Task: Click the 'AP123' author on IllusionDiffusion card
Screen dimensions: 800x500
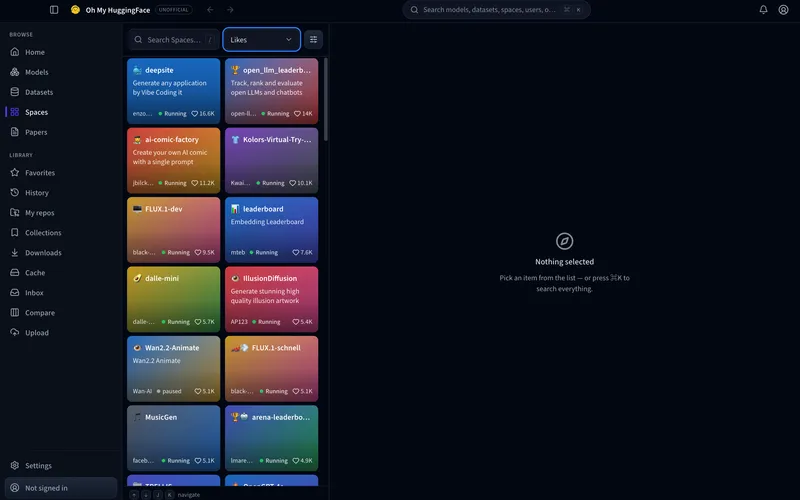Action: (239, 322)
